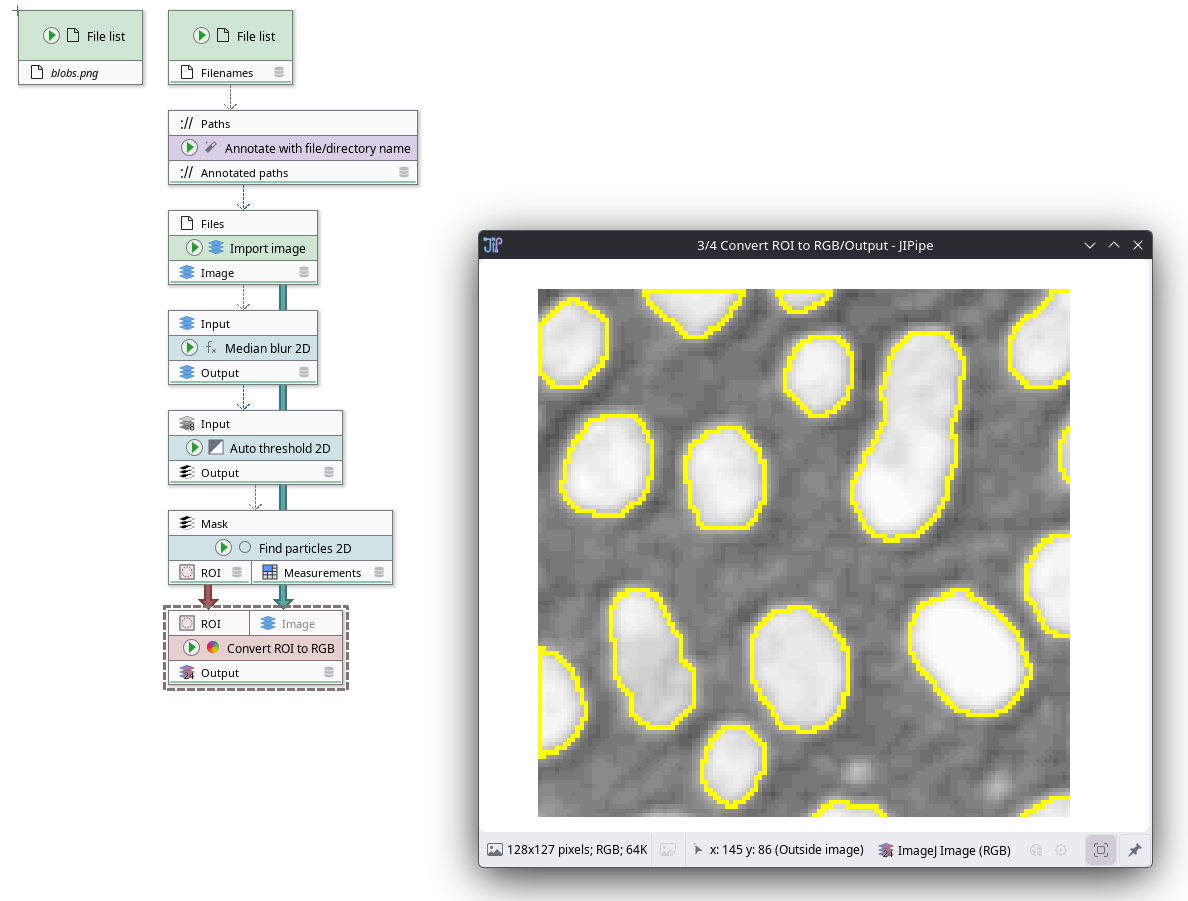This screenshot has width=1188, height=901.
Task: Click run icon on Import image node
Action: [194, 248]
